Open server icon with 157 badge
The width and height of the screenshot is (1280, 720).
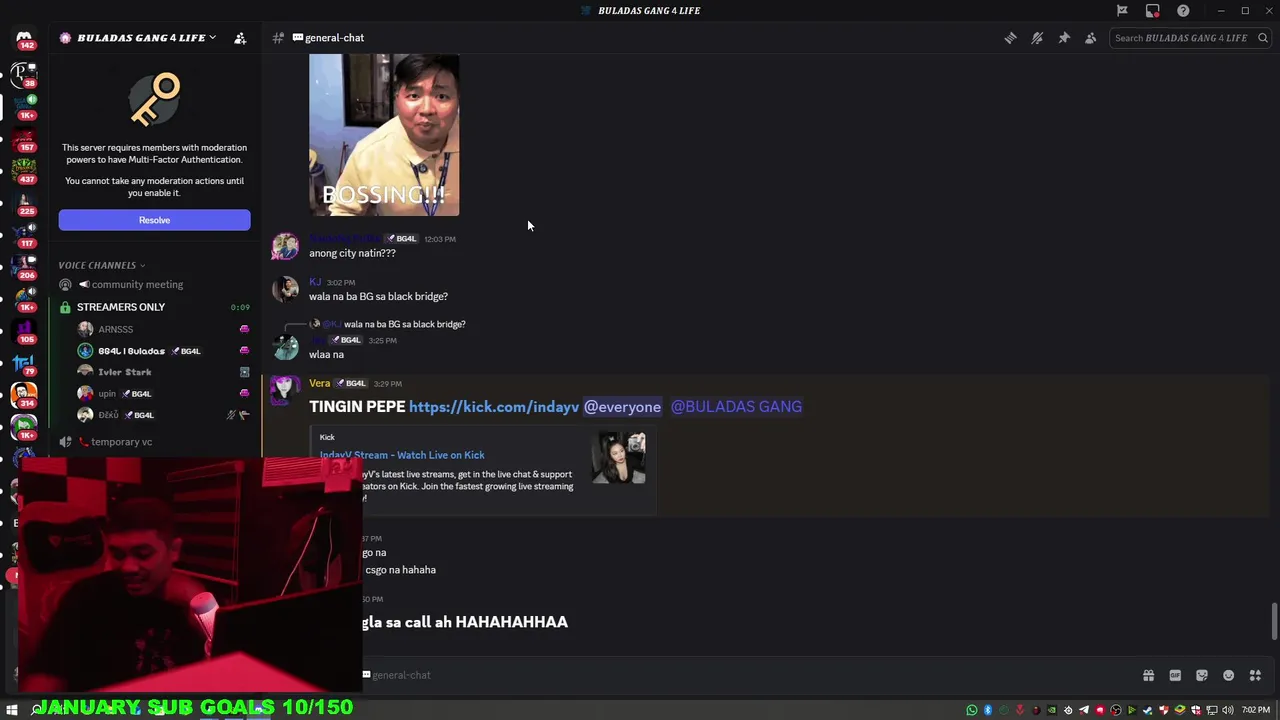[x=24, y=138]
